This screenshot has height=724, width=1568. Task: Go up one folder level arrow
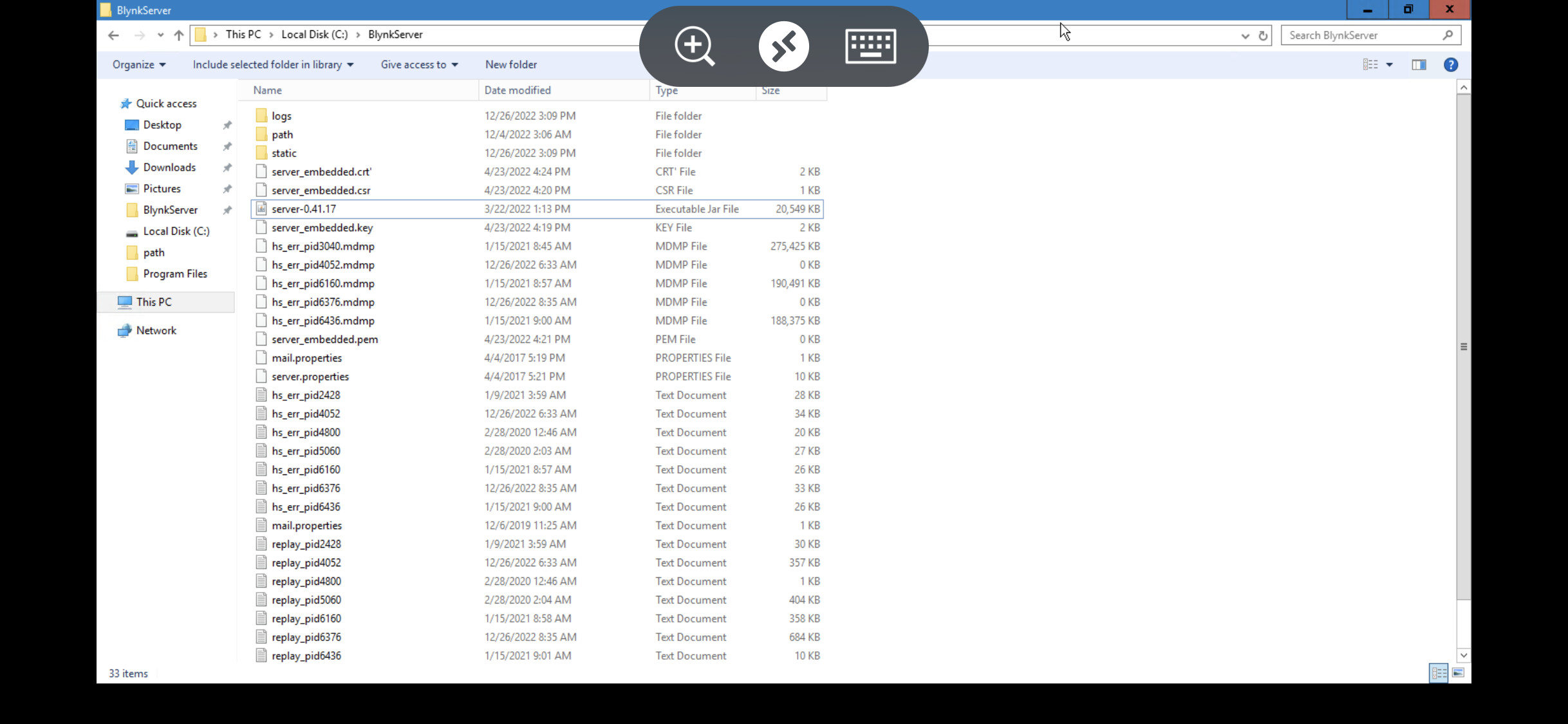(x=179, y=35)
